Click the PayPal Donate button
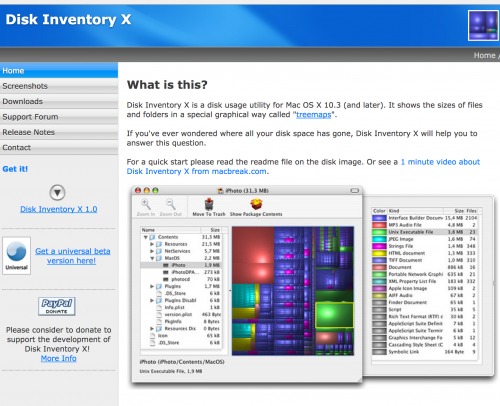This screenshot has width=500, height=406. [57, 306]
